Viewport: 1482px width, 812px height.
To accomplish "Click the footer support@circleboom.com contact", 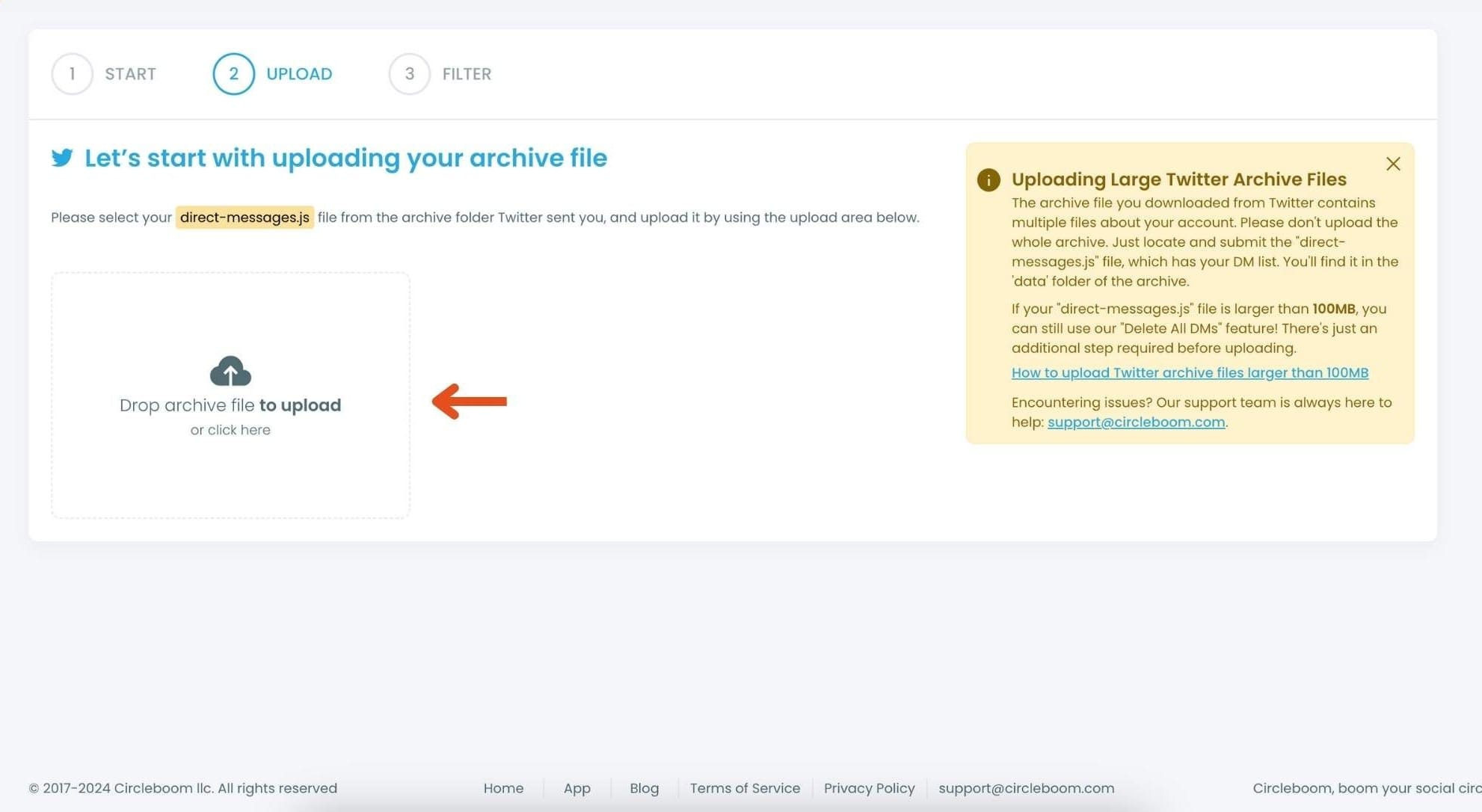I will pyautogui.click(x=1026, y=788).
